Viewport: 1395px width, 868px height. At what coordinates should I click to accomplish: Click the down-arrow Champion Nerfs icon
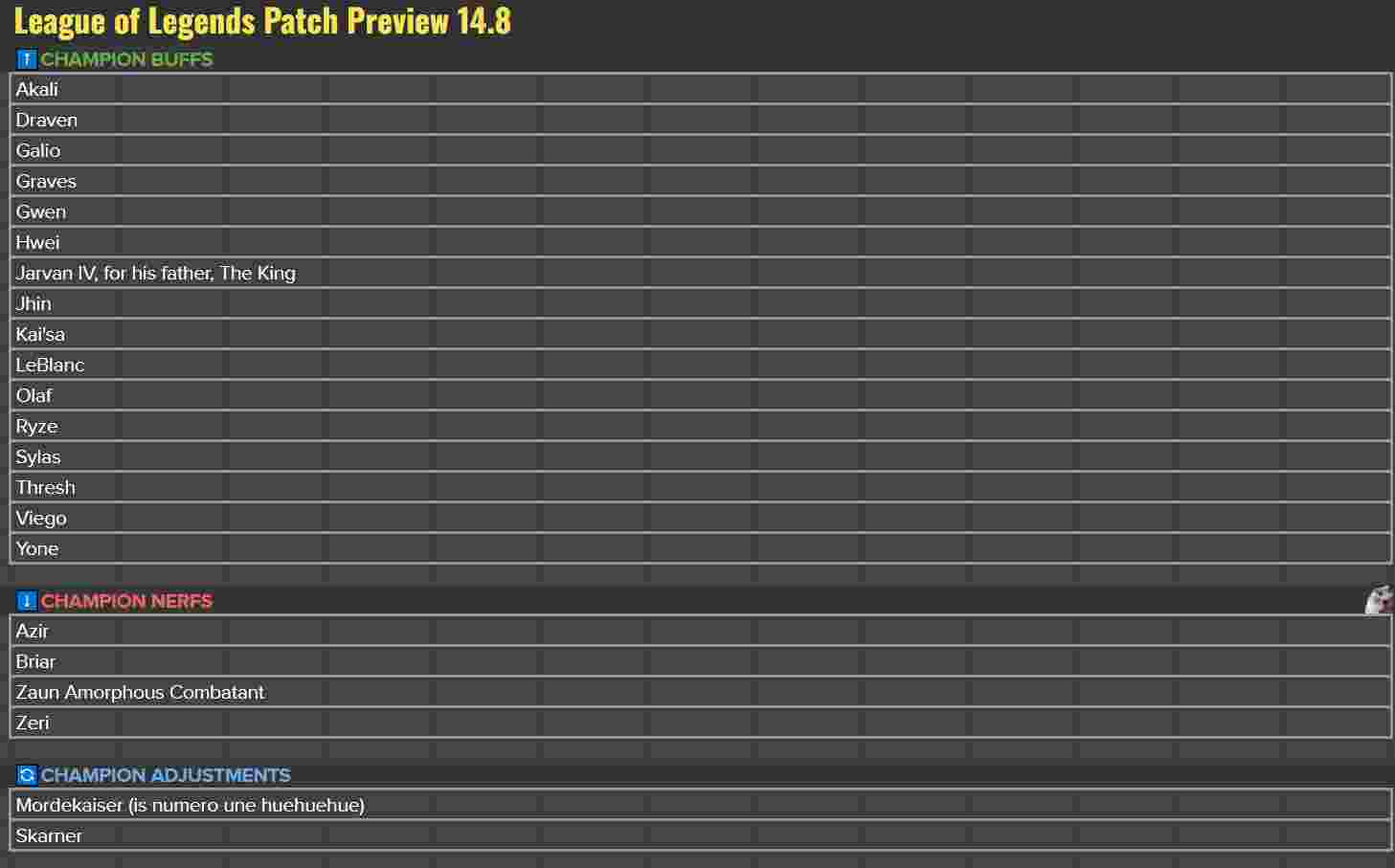(27, 601)
